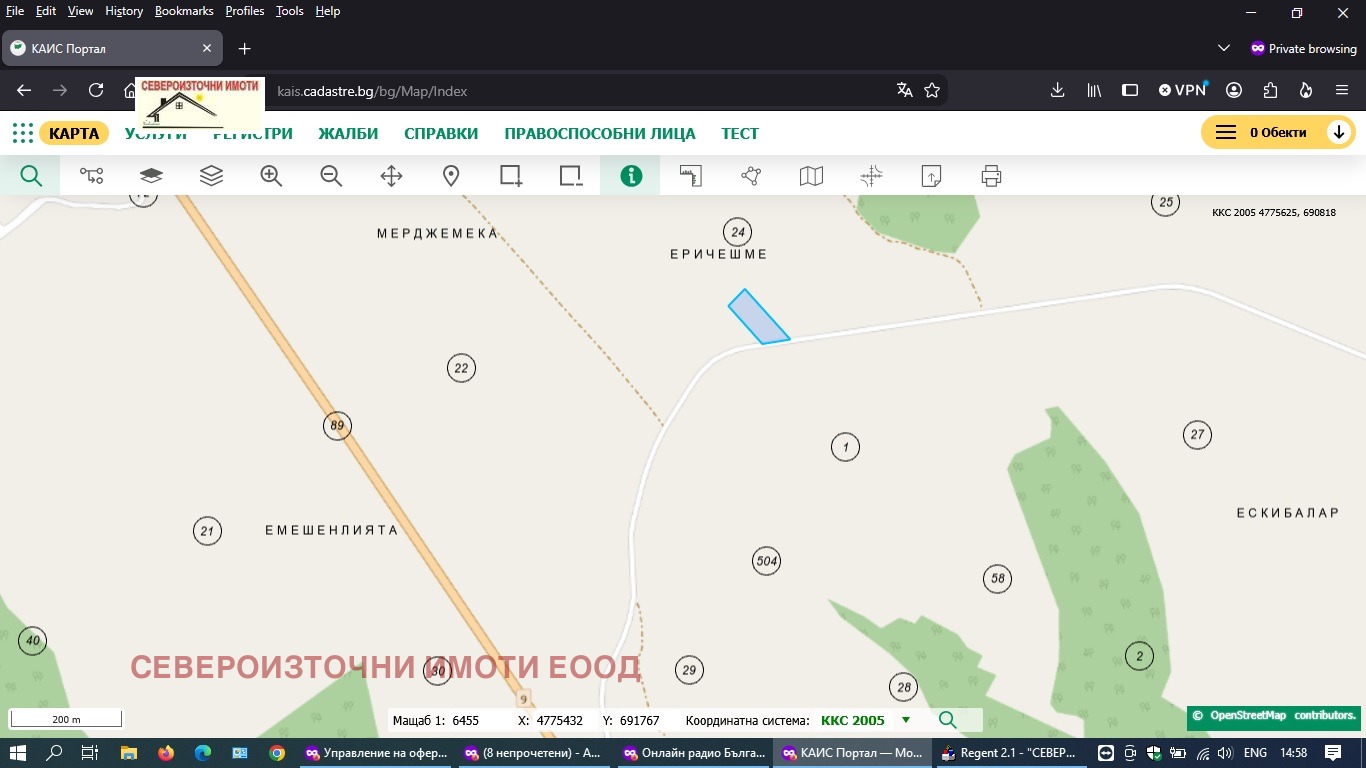Select the zoom out magnifier tool

point(331,176)
